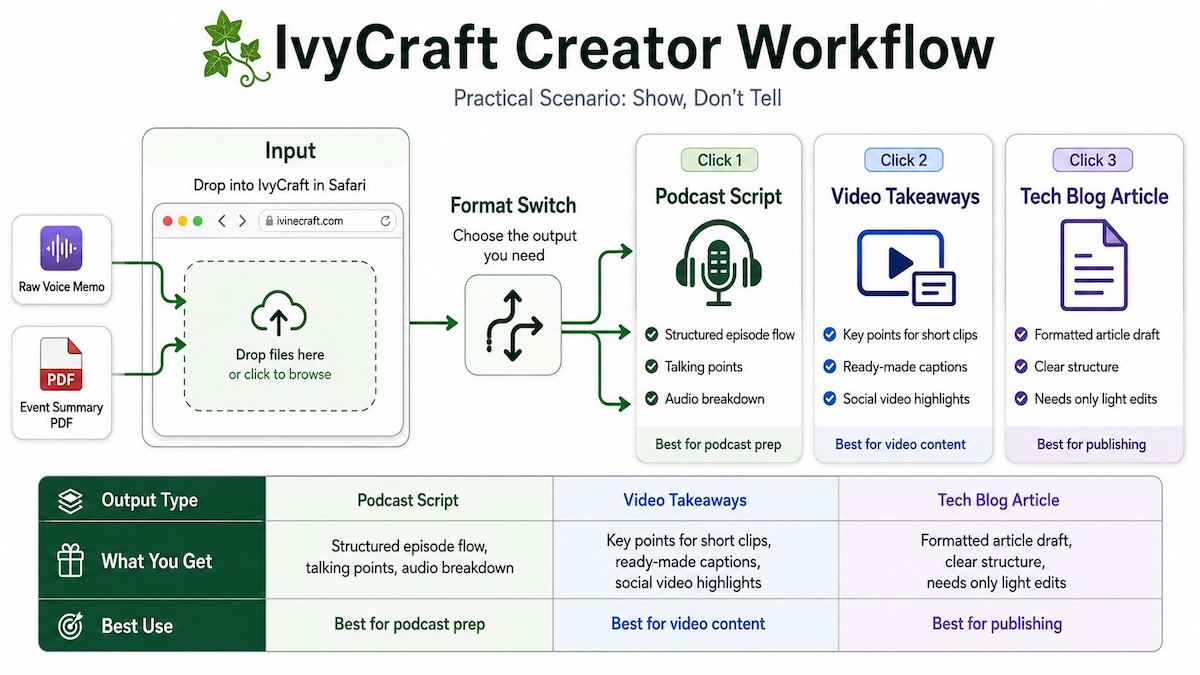
Task: Click the Tech Blog document icon
Action: coord(1093,265)
